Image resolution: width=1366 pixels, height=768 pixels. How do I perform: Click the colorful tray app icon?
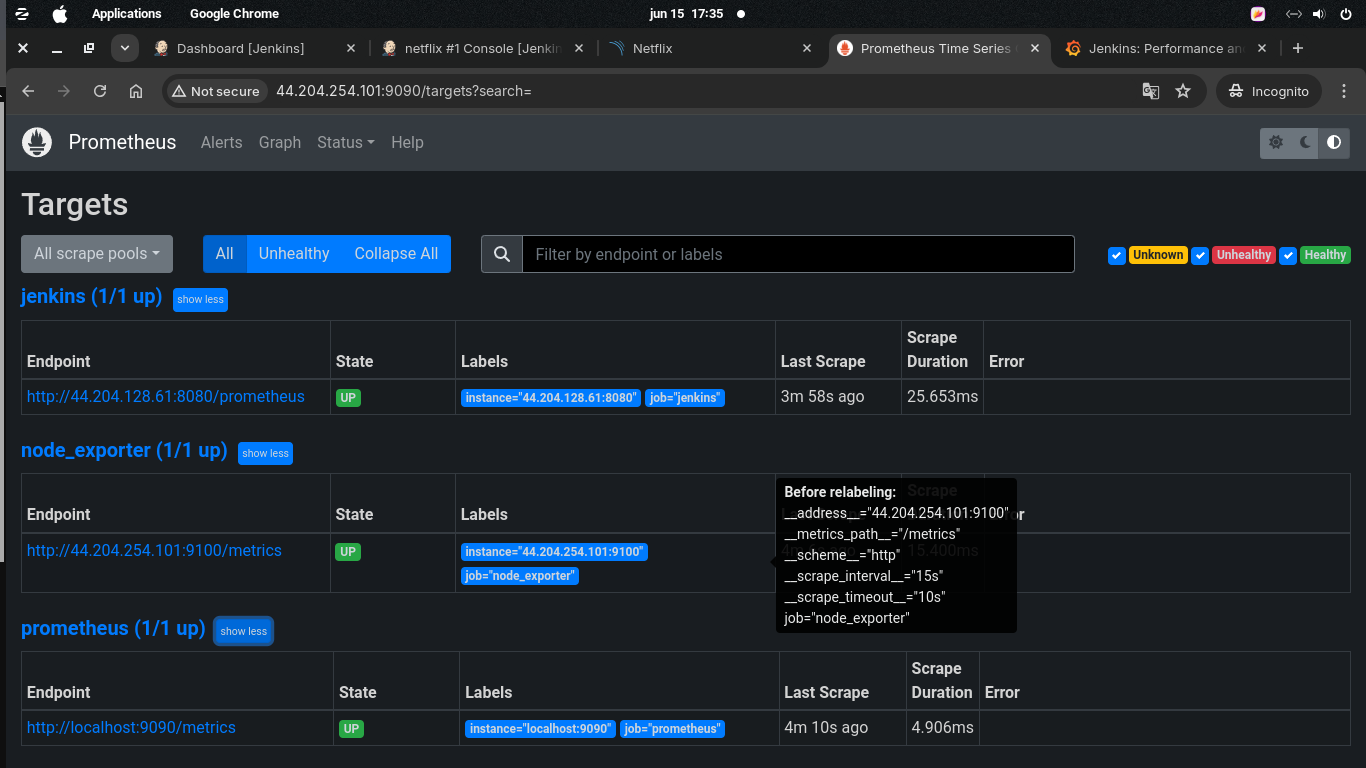pyautogui.click(x=1258, y=14)
